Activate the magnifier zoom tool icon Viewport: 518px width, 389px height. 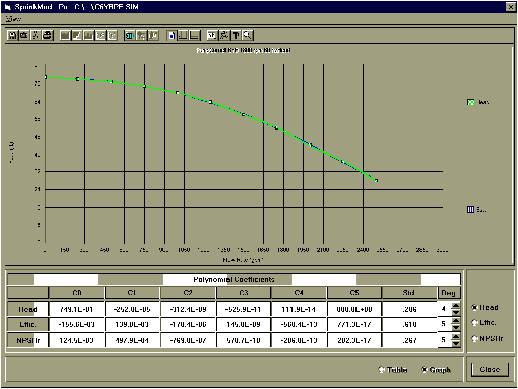[248, 35]
